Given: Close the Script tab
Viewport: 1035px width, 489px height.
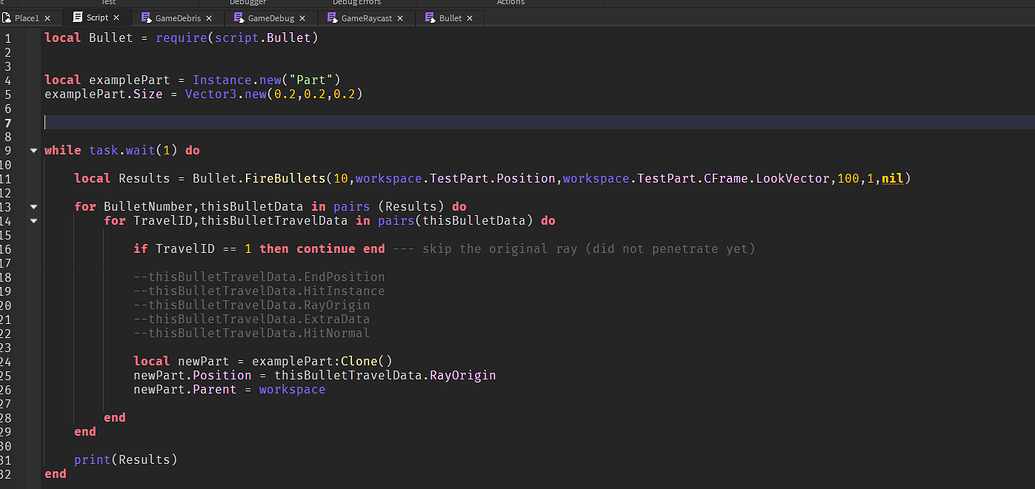Looking at the screenshot, I should coord(117,18).
